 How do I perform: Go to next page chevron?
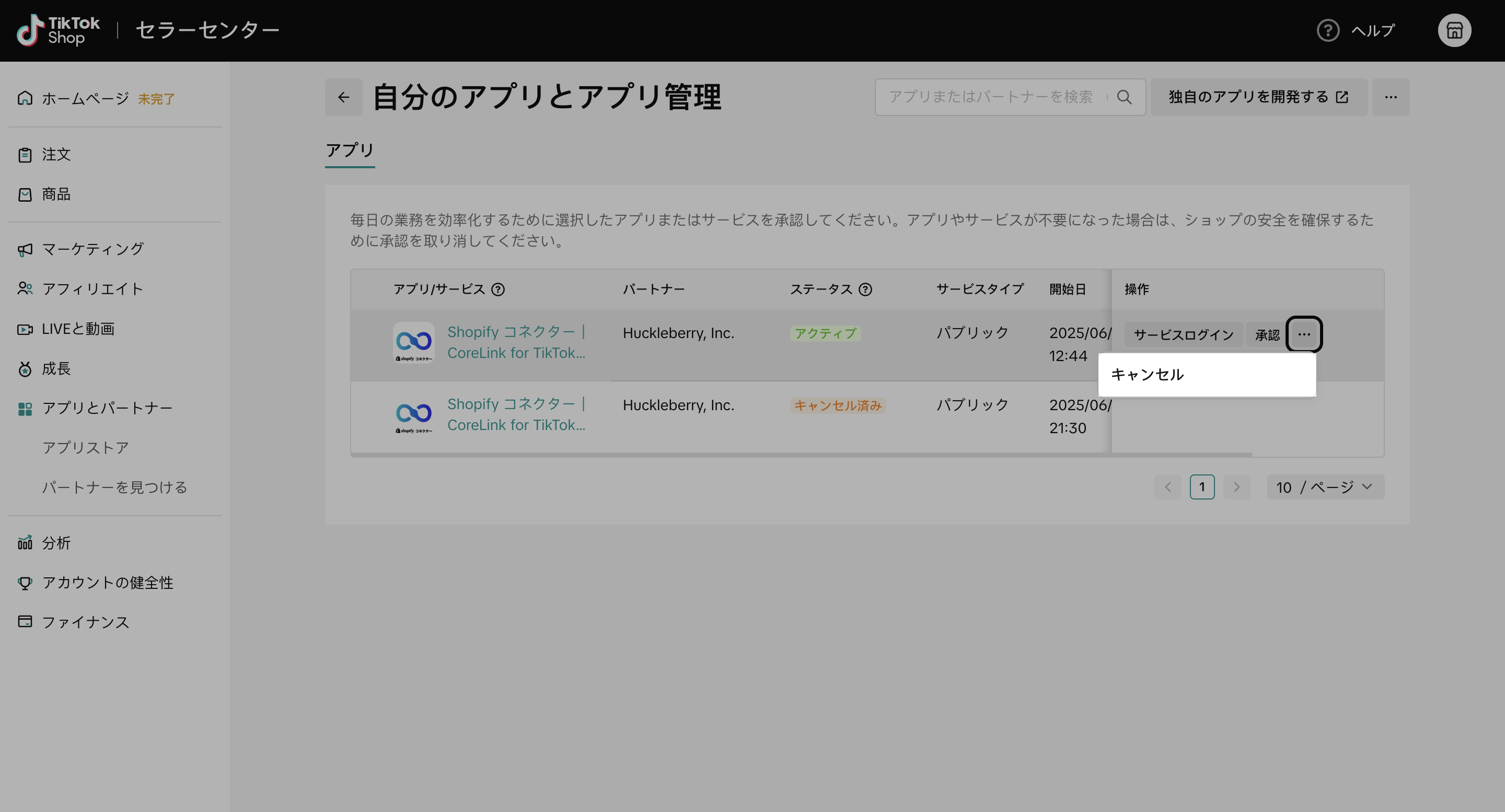click(1236, 487)
